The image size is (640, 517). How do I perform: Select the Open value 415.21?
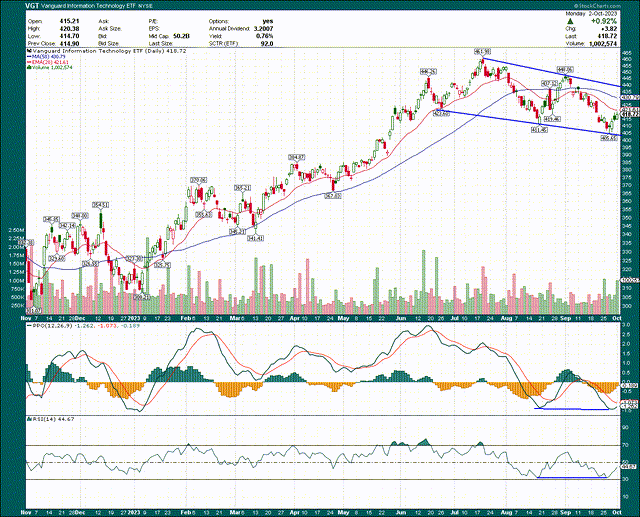(69, 21)
